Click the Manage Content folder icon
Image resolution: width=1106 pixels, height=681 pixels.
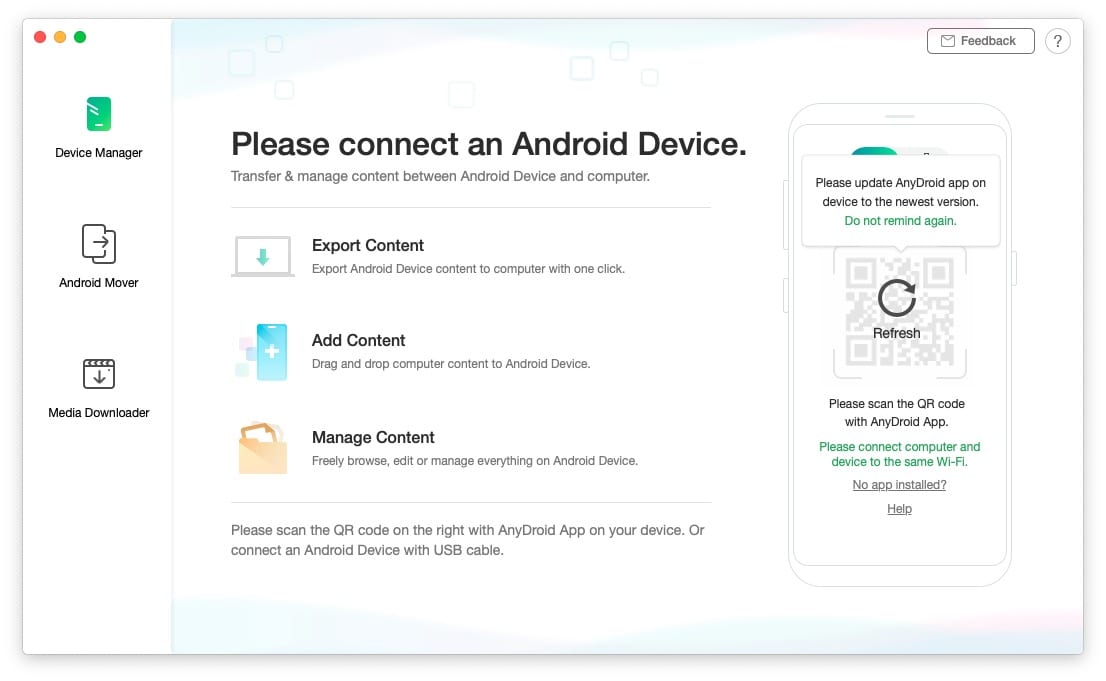262,448
